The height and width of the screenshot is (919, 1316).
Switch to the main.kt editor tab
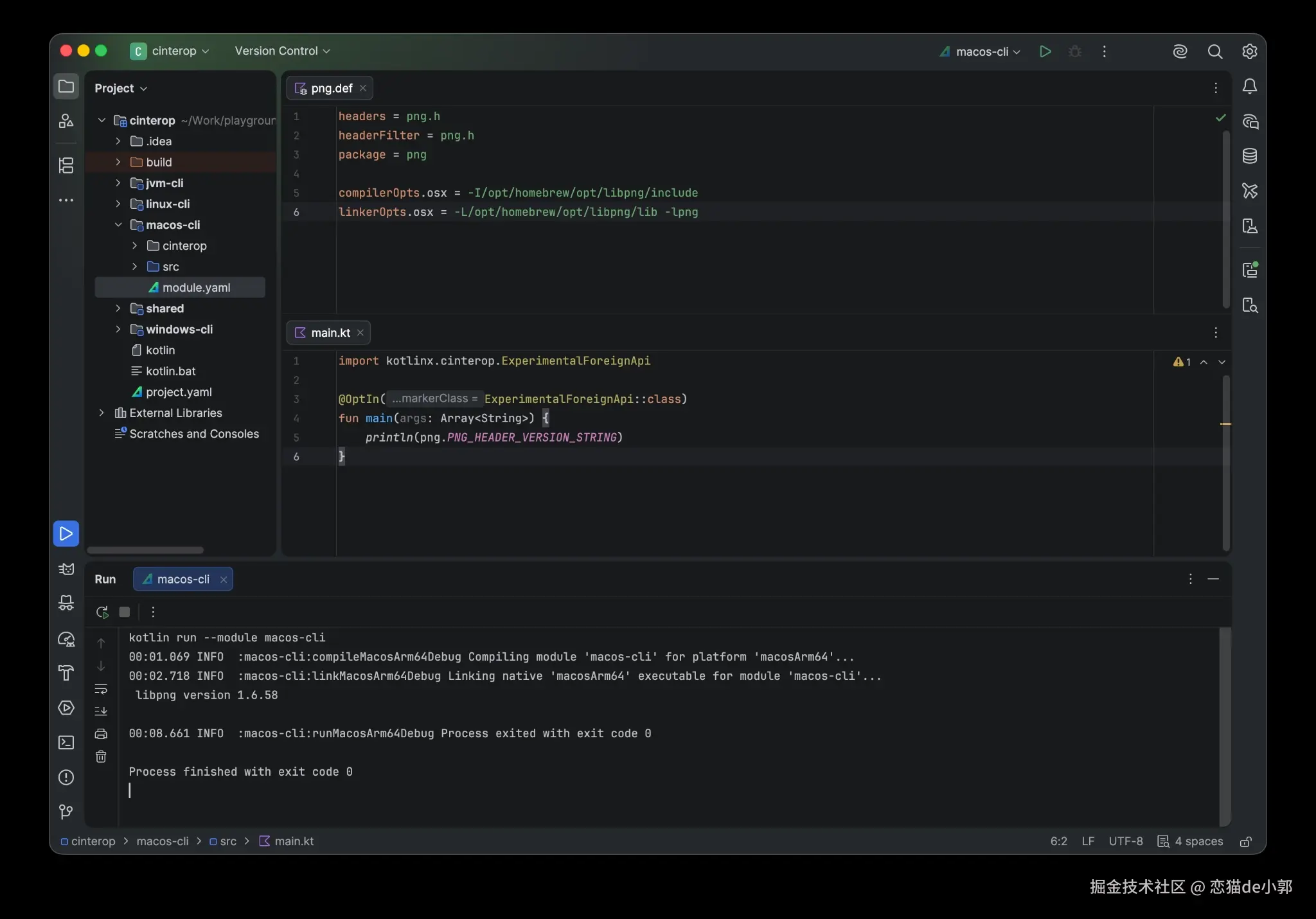click(328, 332)
